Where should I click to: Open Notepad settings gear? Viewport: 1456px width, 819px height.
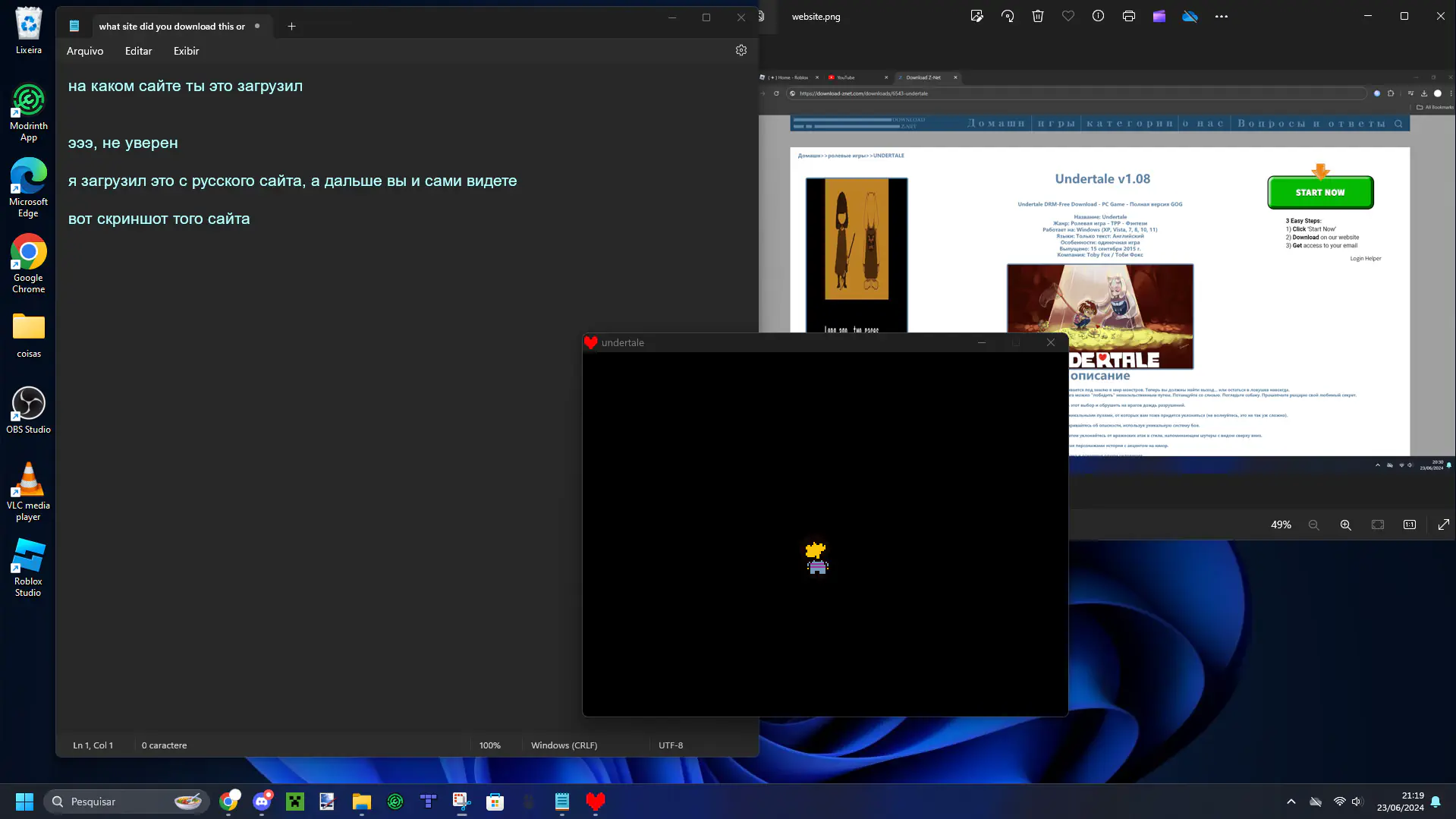[741, 50]
